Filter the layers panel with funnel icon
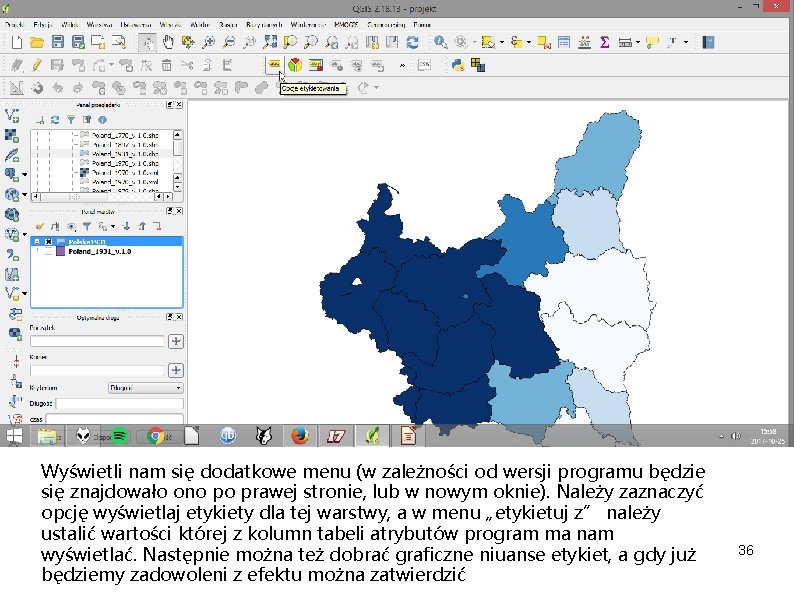 [x=87, y=226]
